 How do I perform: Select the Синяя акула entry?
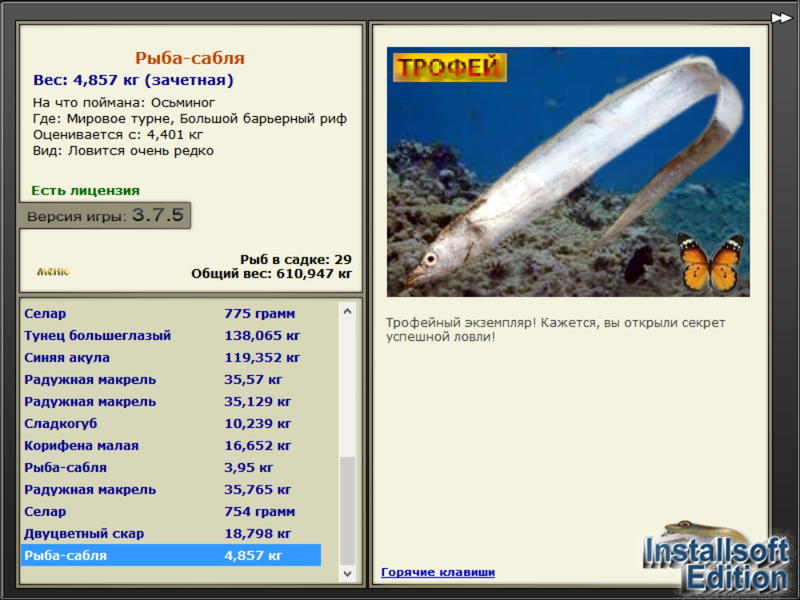[x=67, y=358]
